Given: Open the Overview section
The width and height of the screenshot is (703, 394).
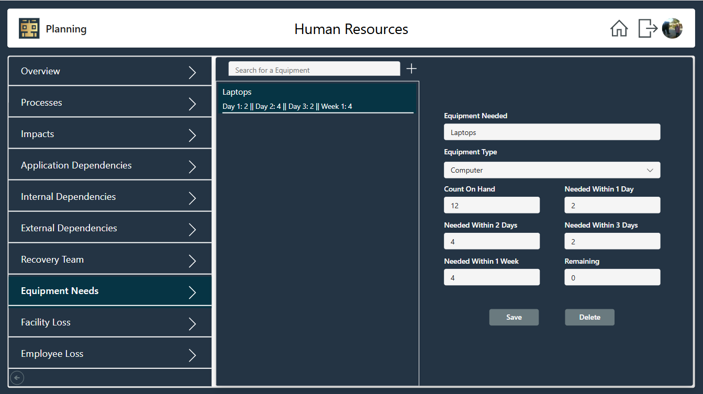Looking at the screenshot, I should [x=110, y=71].
